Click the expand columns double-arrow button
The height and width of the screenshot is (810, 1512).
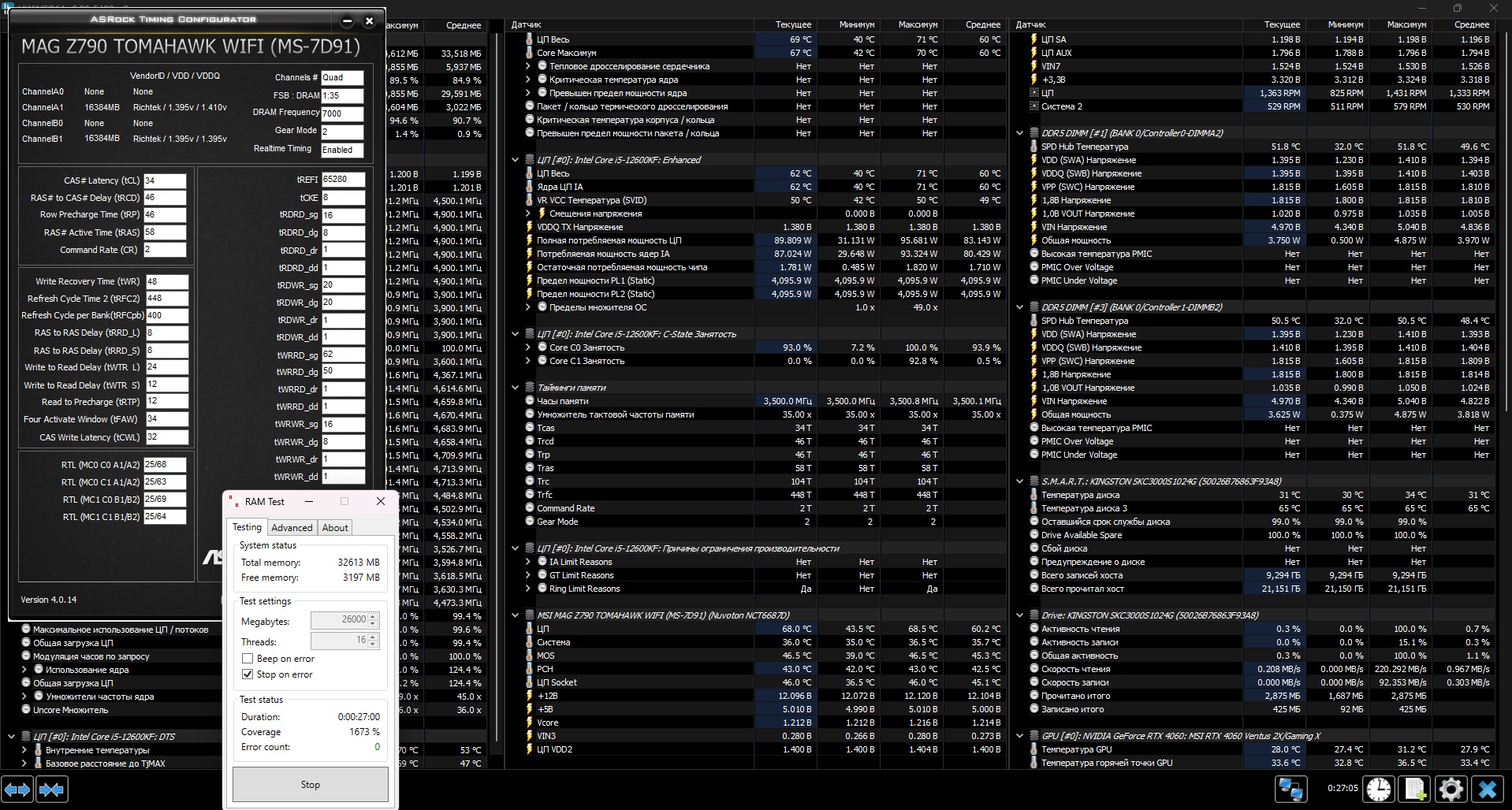17,789
